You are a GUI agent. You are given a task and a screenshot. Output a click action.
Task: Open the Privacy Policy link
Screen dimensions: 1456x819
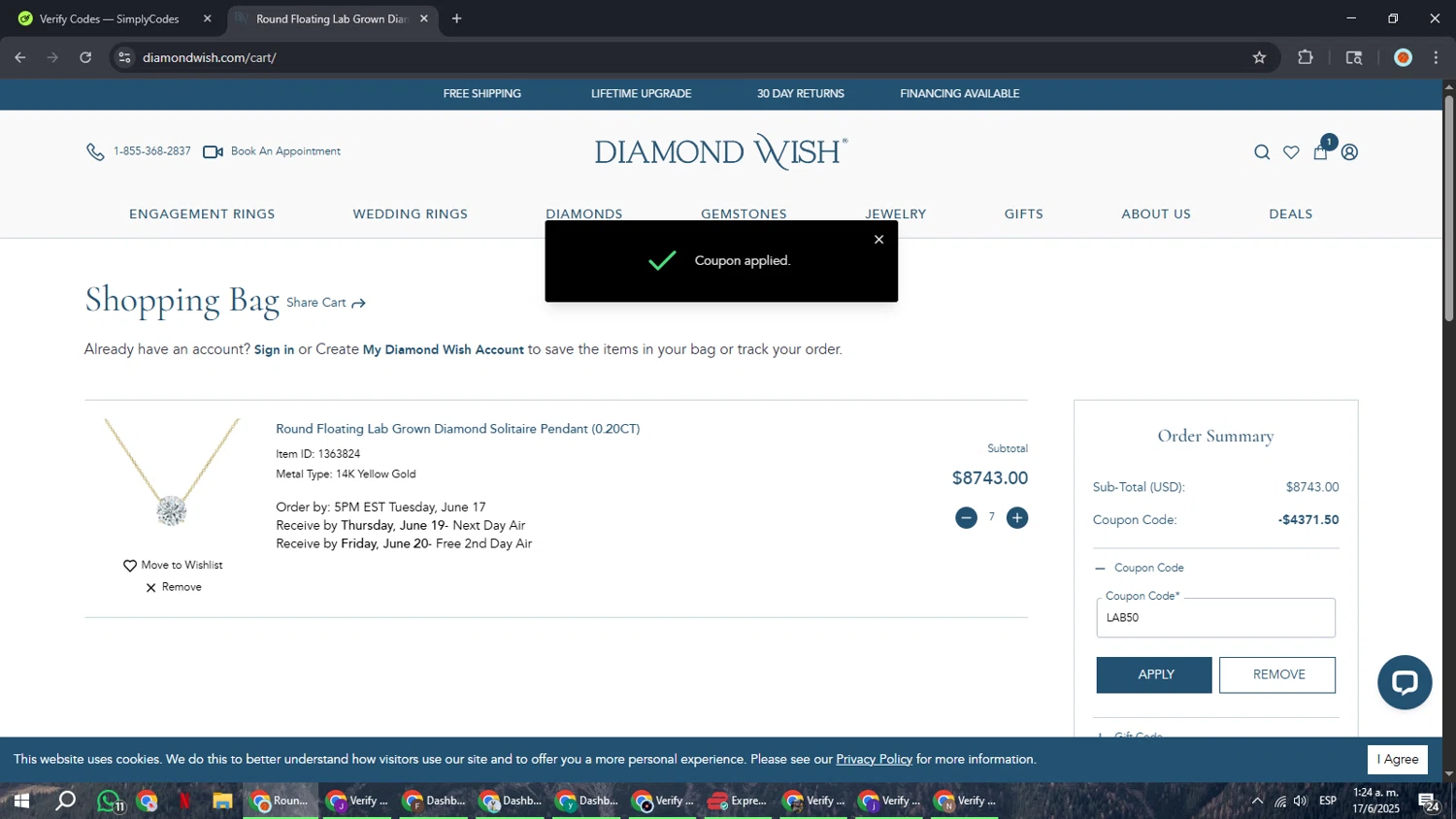pyautogui.click(x=874, y=759)
